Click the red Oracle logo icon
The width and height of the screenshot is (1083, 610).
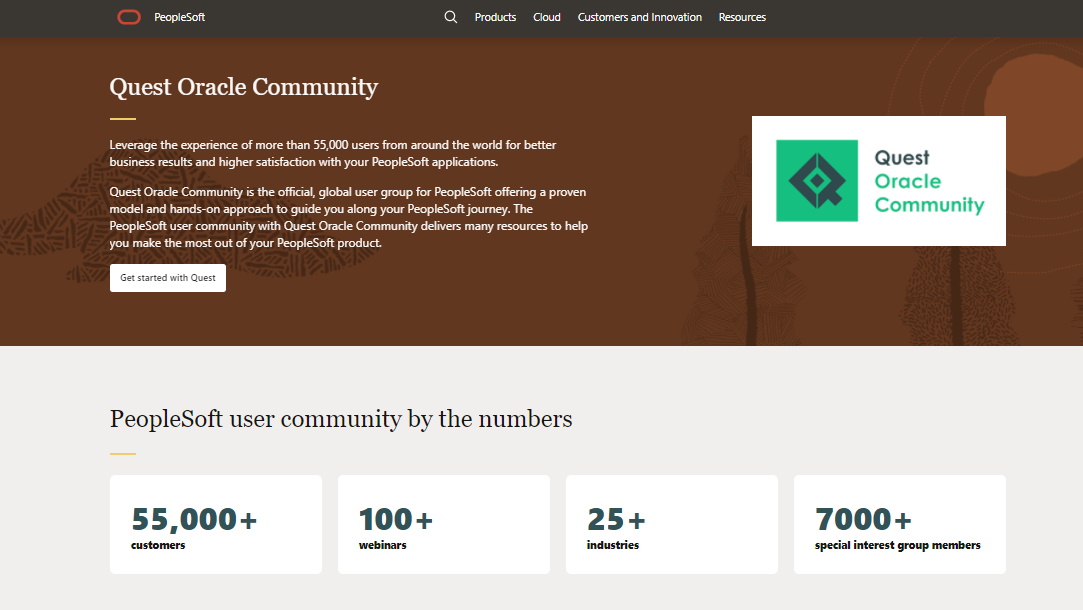click(x=129, y=17)
